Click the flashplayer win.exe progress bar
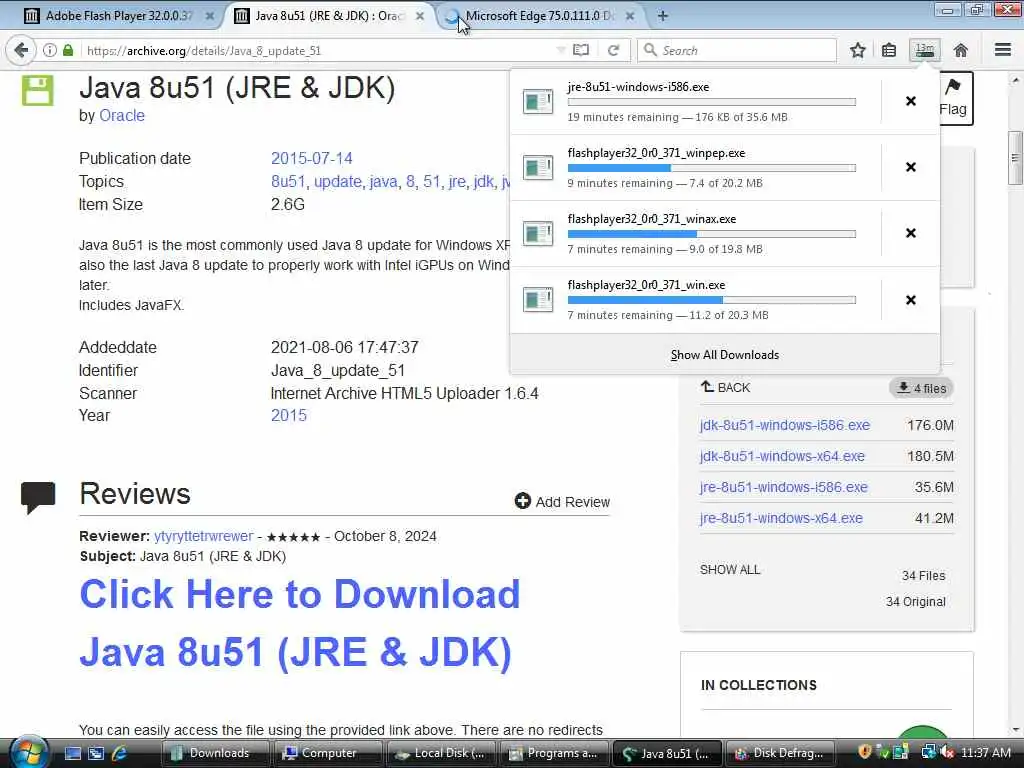 point(712,300)
